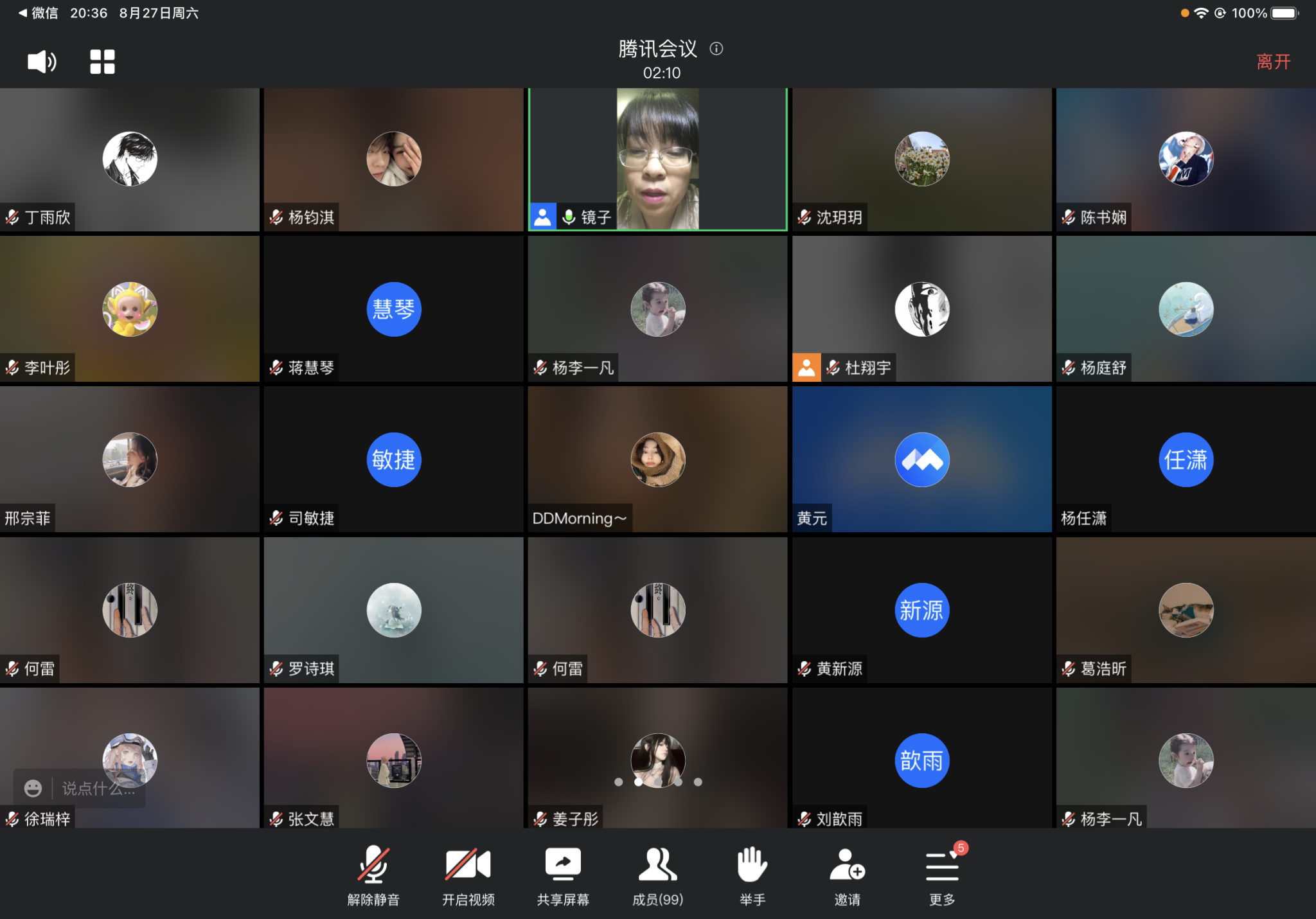This screenshot has height=919, width=1316.
Task: Switch to grid view layout icon
Action: pyautogui.click(x=102, y=62)
